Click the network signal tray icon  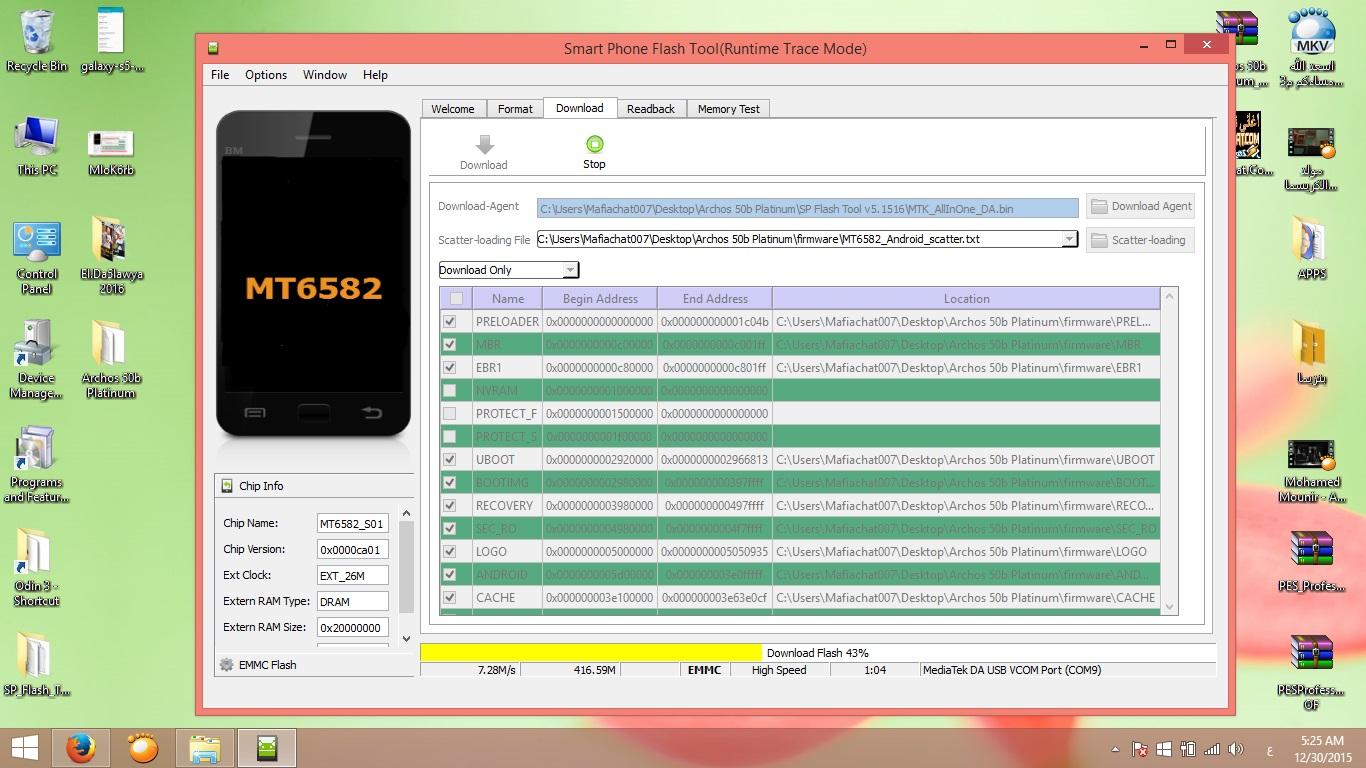pyautogui.click(x=1212, y=749)
